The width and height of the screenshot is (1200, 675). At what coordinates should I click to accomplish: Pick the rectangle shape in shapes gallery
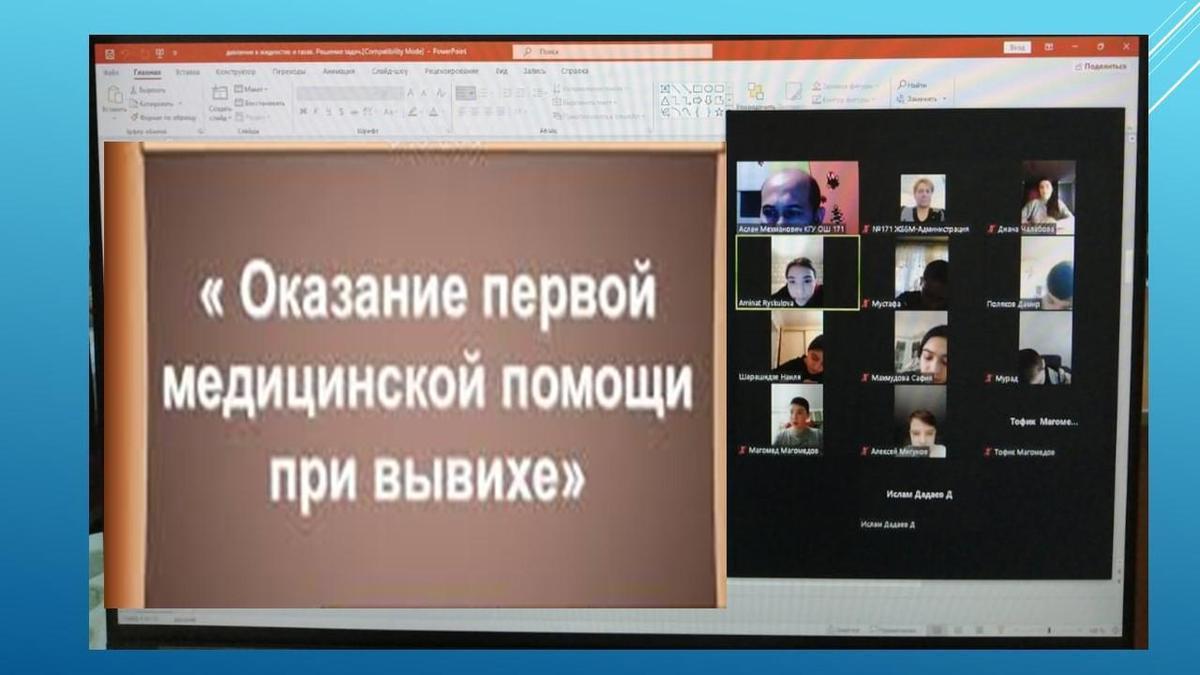click(x=695, y=88)
